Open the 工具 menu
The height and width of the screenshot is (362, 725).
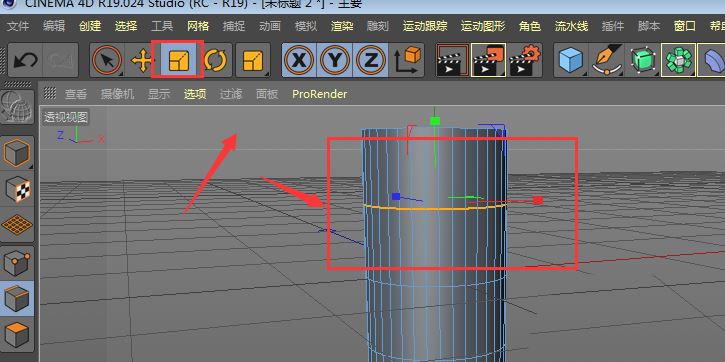(162, 26)
